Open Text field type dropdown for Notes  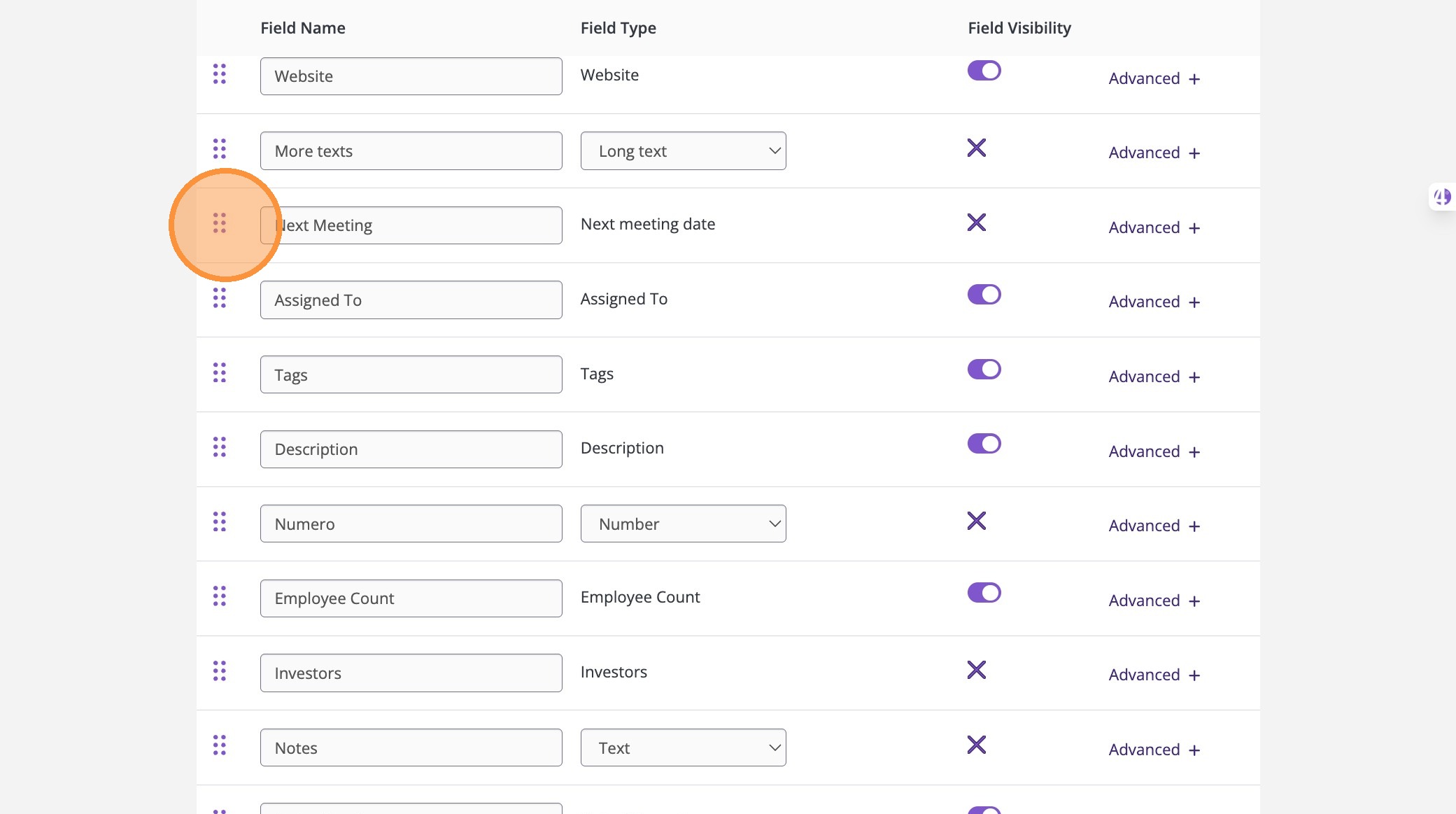(x=683, y=748)
